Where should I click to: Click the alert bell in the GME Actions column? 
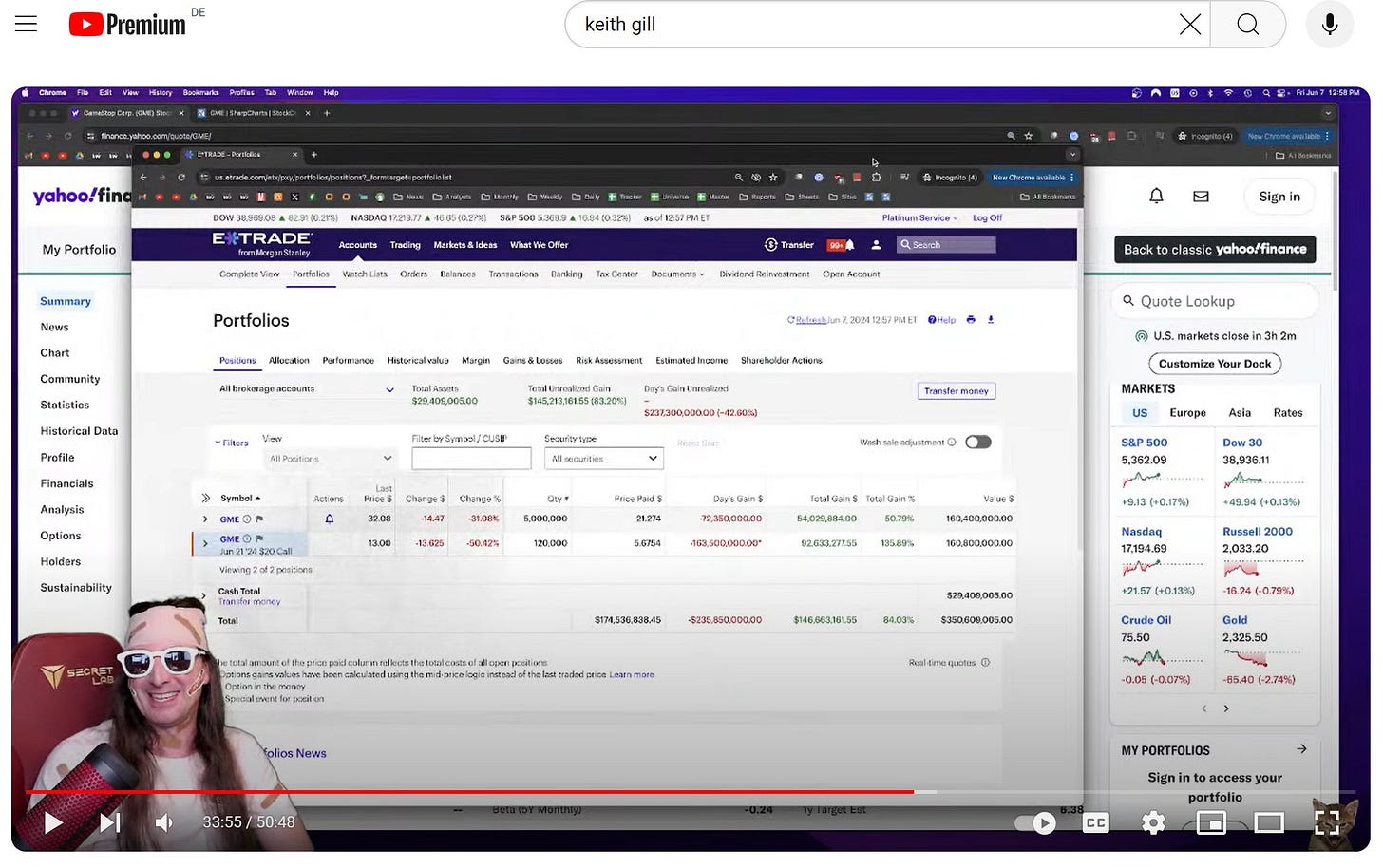[330, 519]
